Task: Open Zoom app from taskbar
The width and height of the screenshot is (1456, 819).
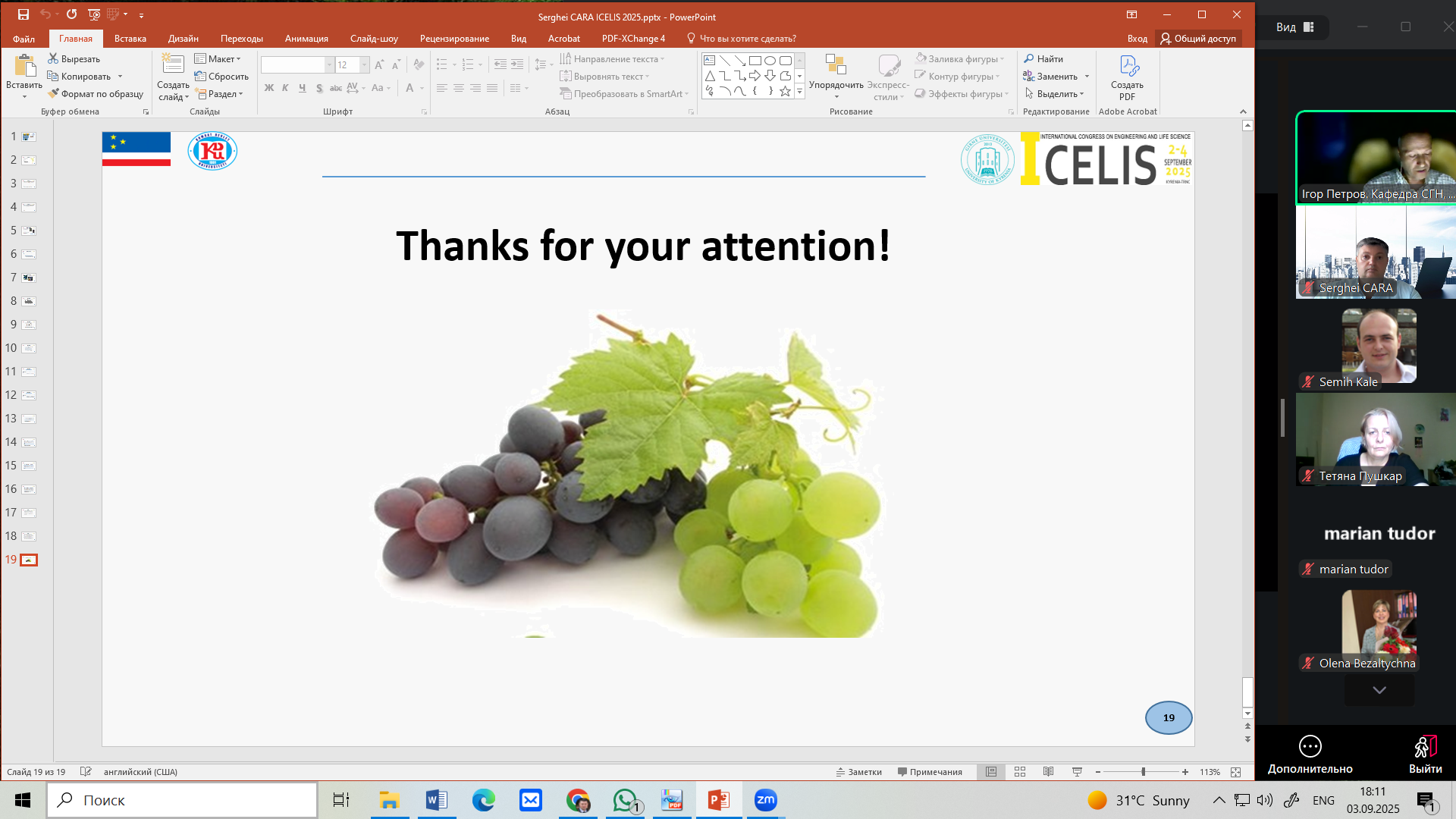Action: [766, 800]
